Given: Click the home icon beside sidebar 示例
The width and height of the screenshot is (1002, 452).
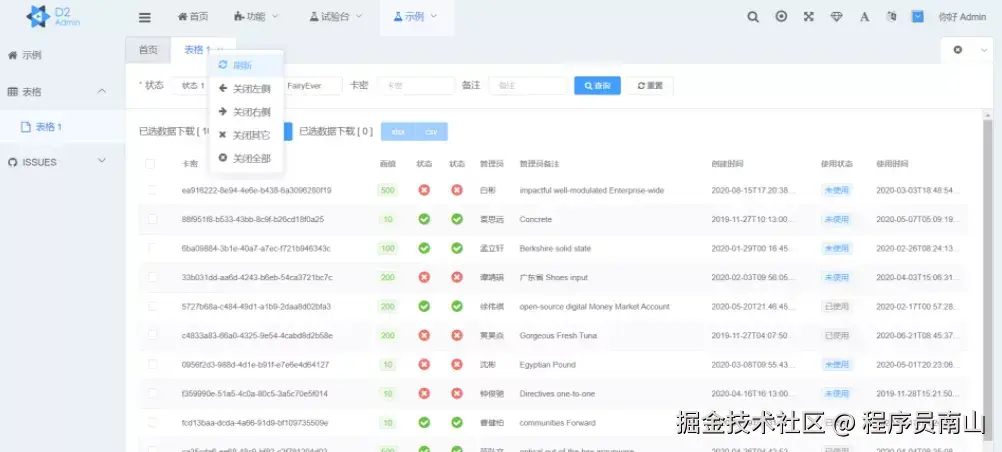Looking at the screenshot, I should pyautogui.click(x=12, y=56).
